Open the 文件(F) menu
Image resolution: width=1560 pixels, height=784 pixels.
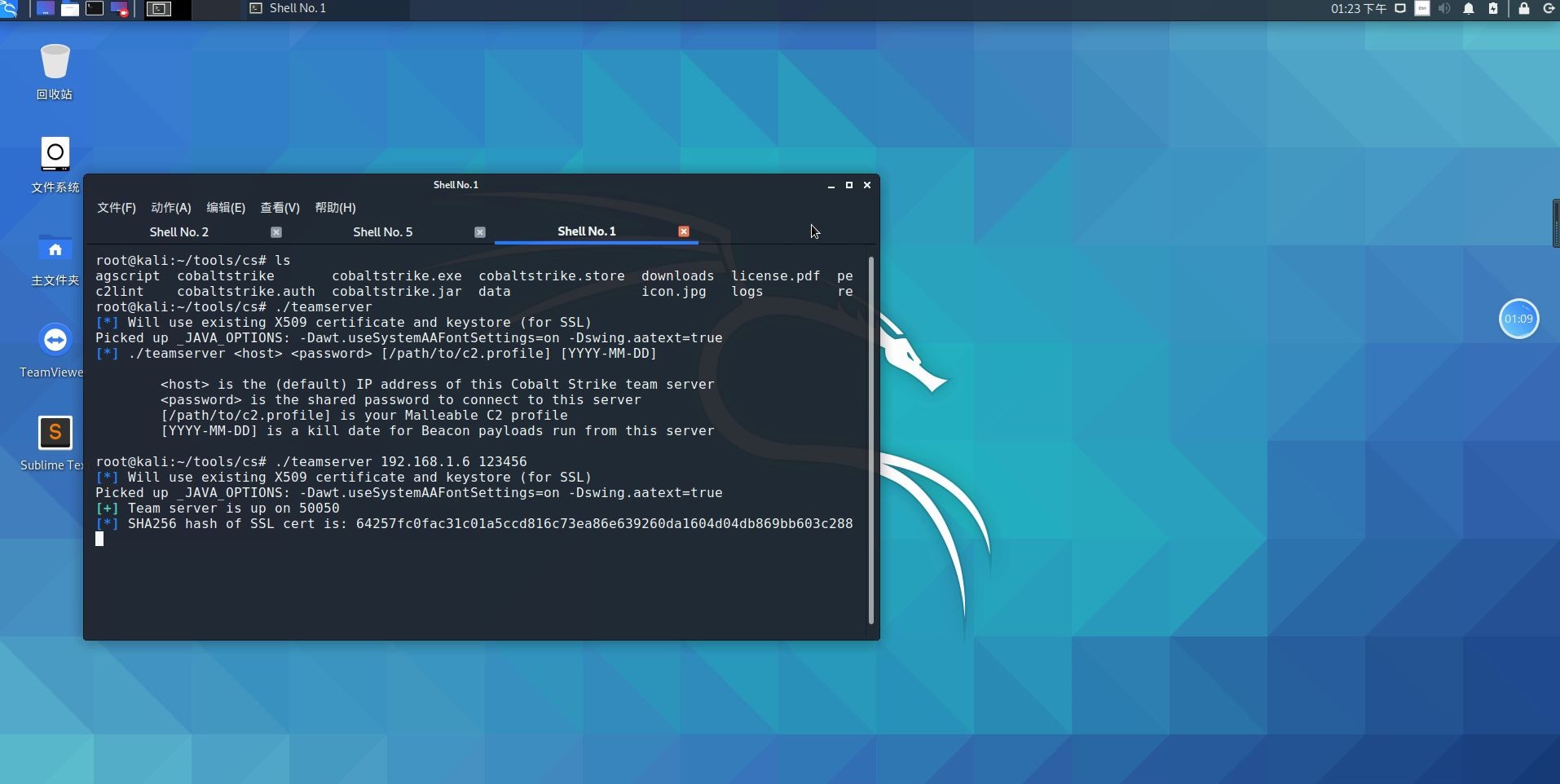pyautogui.click(x=117, y=208)
